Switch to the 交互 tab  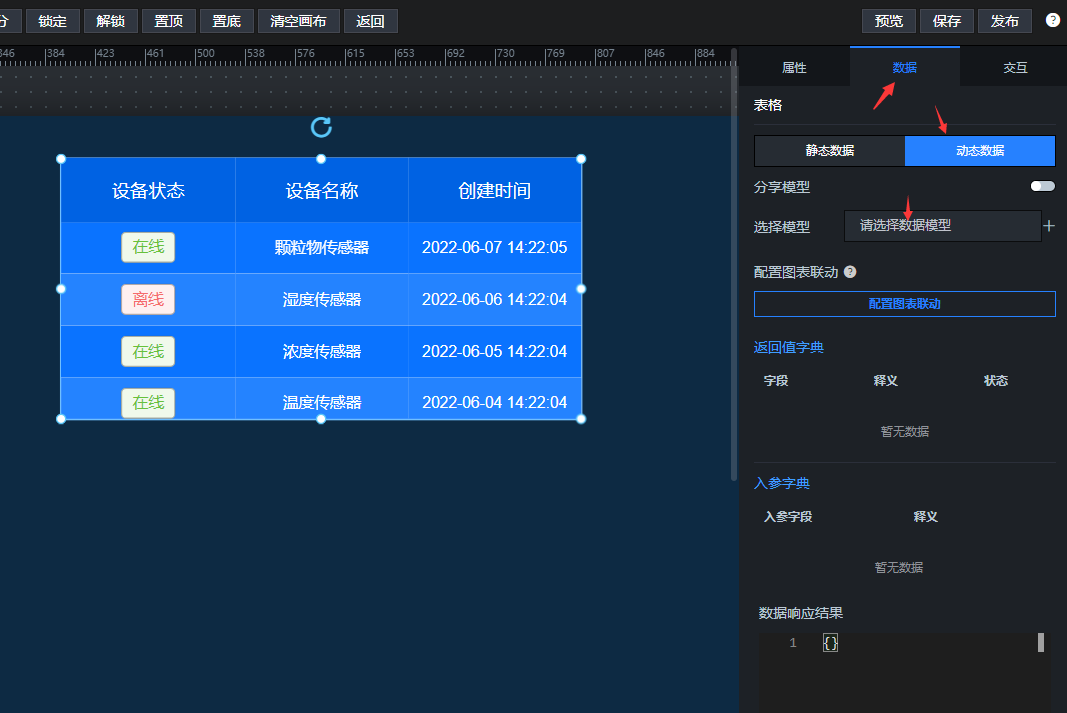[1015, 68]
